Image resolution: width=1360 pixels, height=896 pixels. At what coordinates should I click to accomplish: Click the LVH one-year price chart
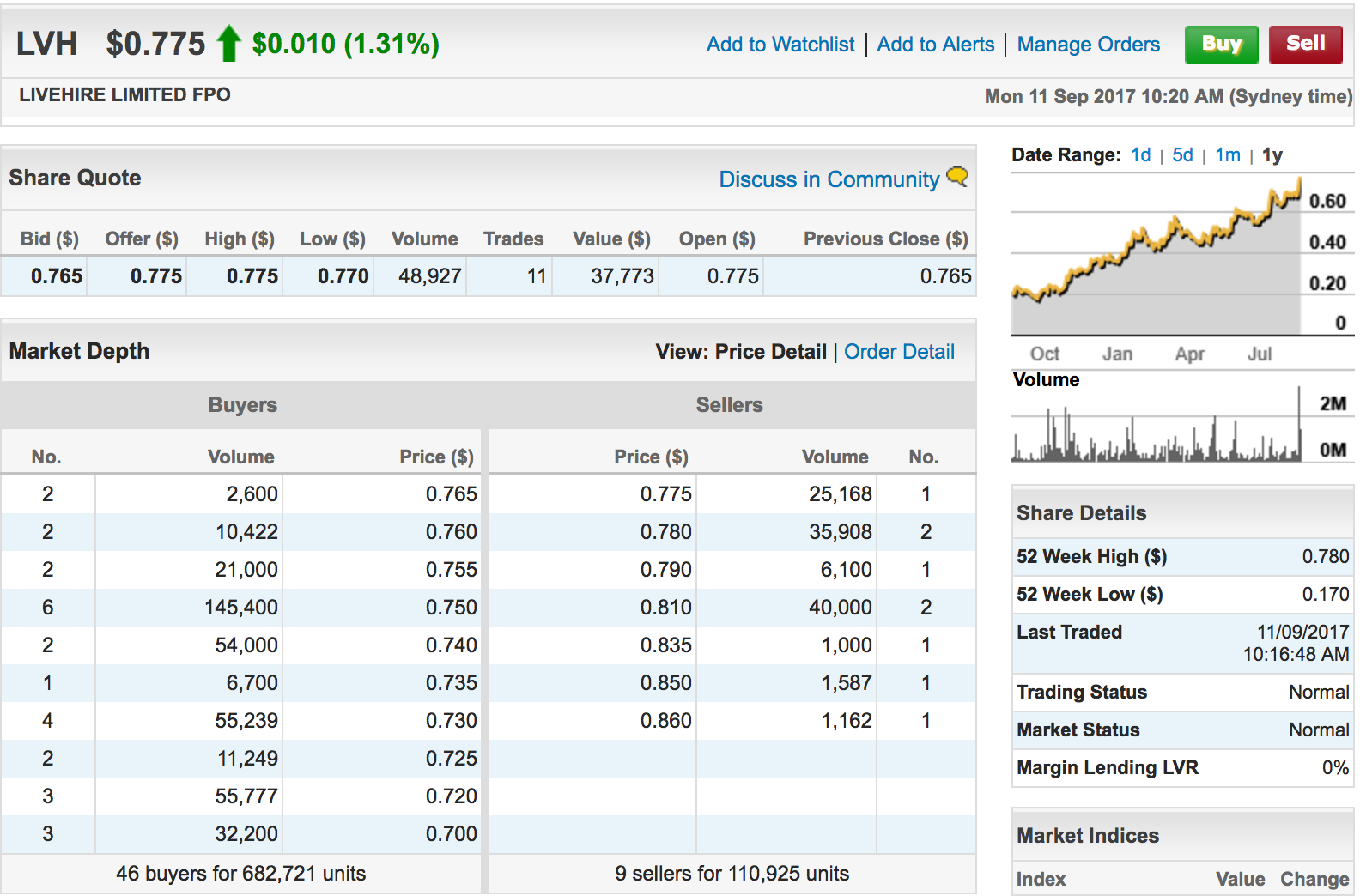(1156, 256)
